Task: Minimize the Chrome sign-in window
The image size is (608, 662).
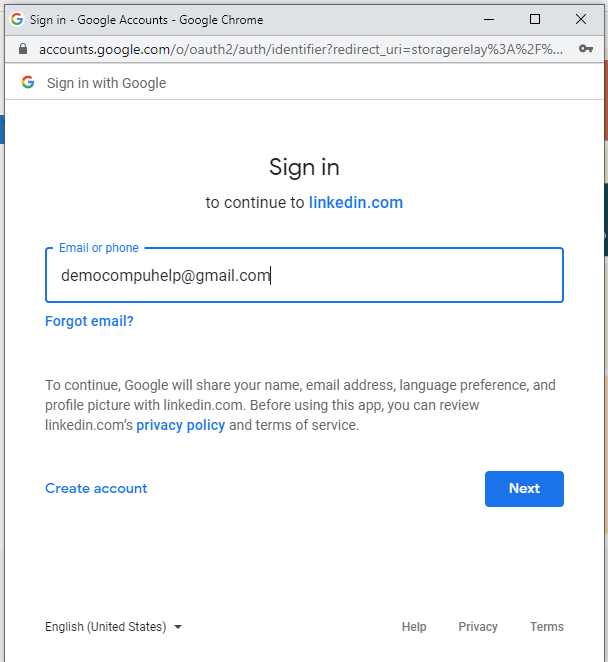Action: 489,19
